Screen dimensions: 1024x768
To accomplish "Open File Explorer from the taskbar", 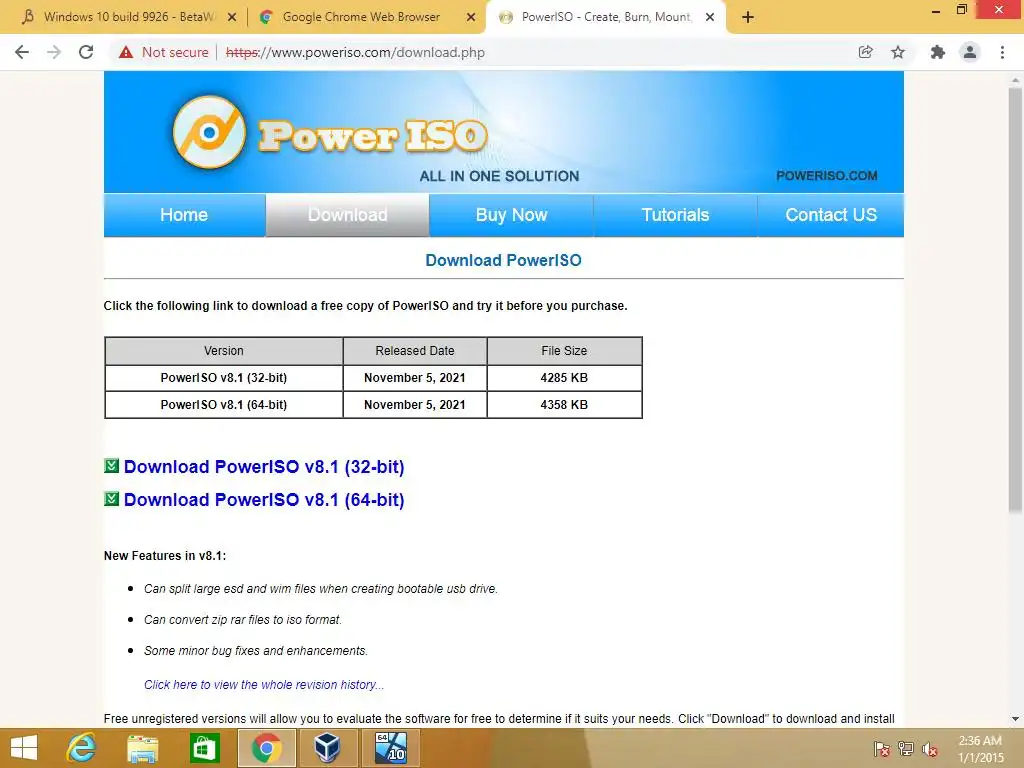I will pos(142,748).
